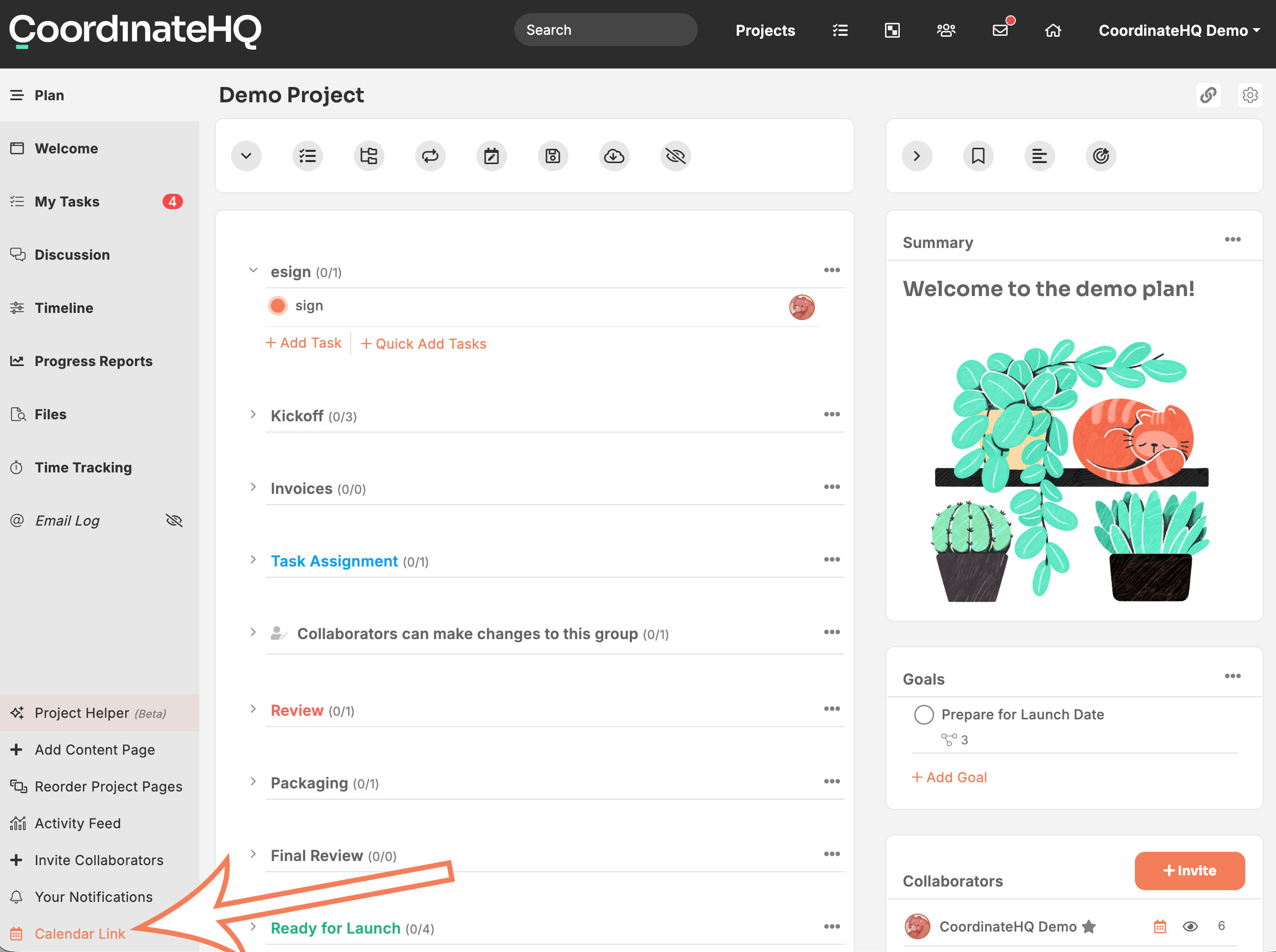Click the target goal icon in right panel
The image size is (1276, 952).
(x=1101, y=156)
